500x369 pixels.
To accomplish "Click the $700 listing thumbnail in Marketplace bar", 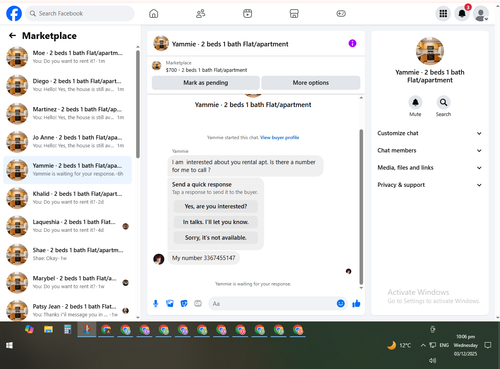I will click(157, 66).
